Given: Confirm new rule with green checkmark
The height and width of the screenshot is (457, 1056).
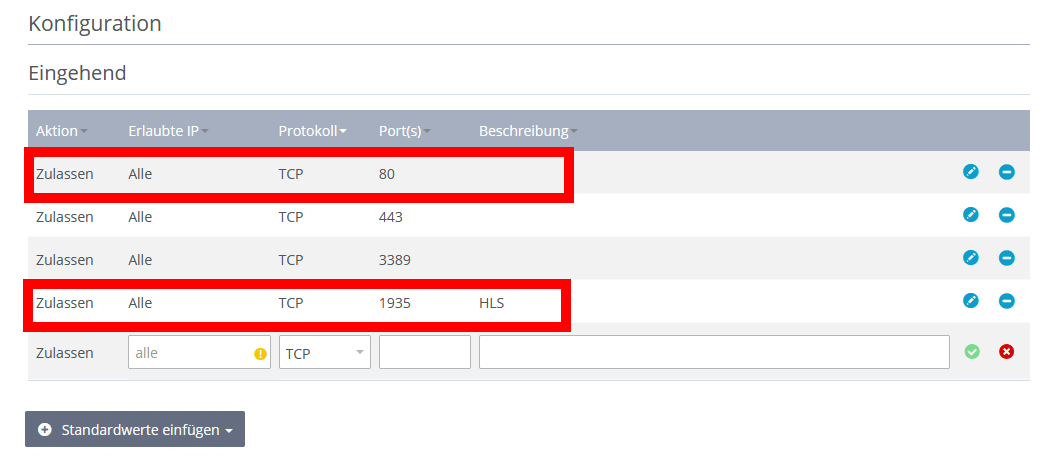Looking at the screenshot, I should [972, 351].
